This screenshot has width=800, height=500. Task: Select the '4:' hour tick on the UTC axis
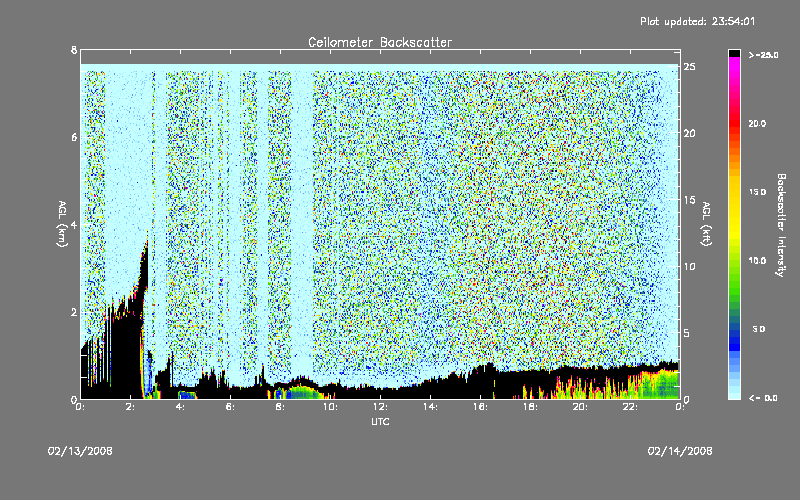(x=180, y=407)
